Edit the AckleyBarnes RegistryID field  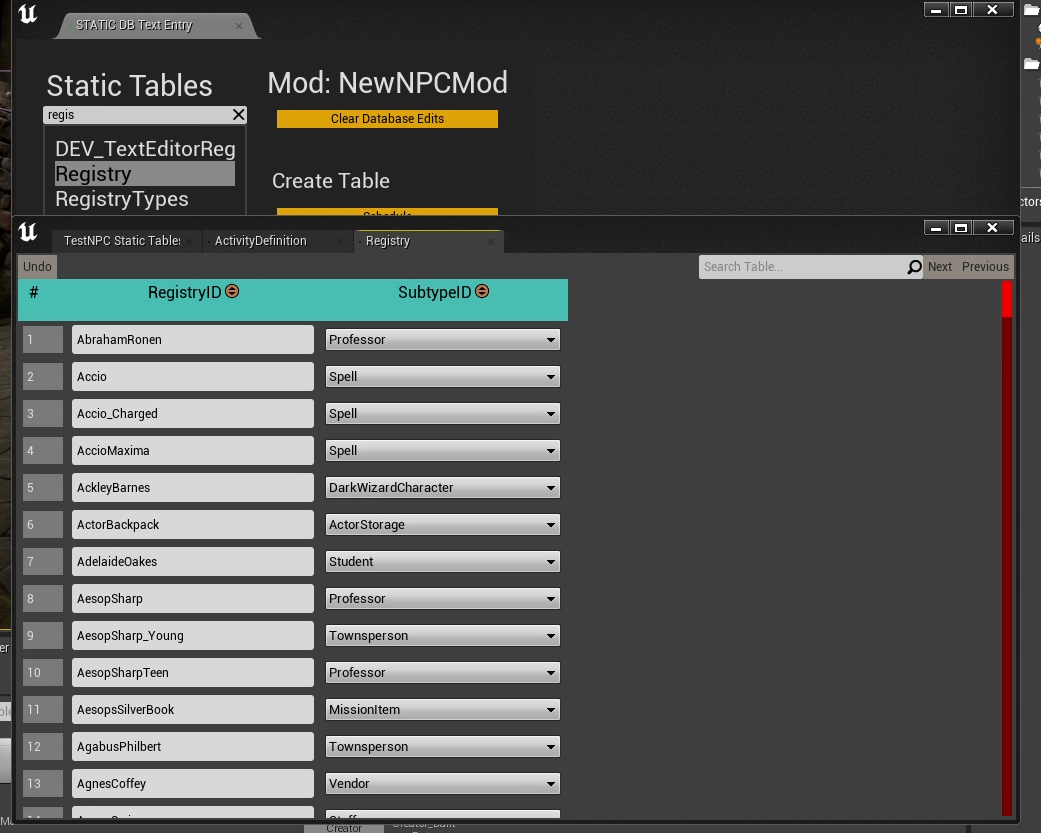pyautogui.click(x=193, y=488)
